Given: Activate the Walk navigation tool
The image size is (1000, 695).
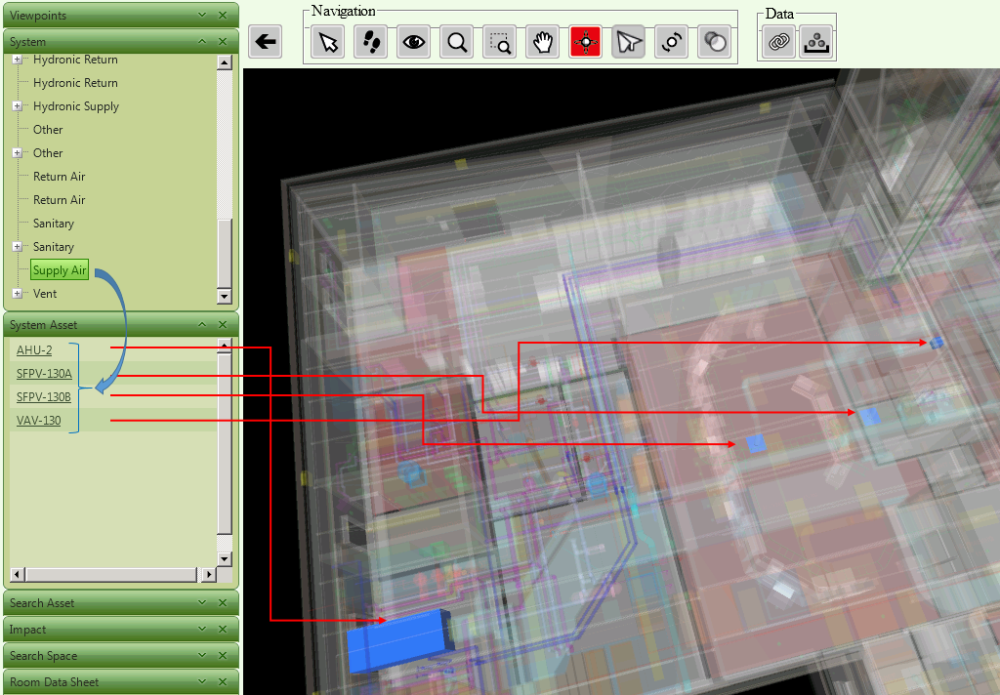Looking at the screenshot, I should (370, 42).
